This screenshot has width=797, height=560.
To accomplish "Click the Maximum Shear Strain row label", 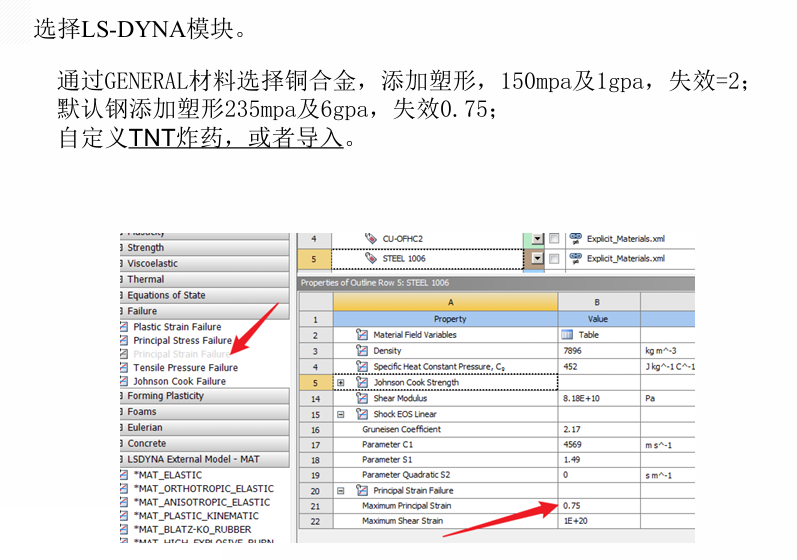I will tap(402, 521).
